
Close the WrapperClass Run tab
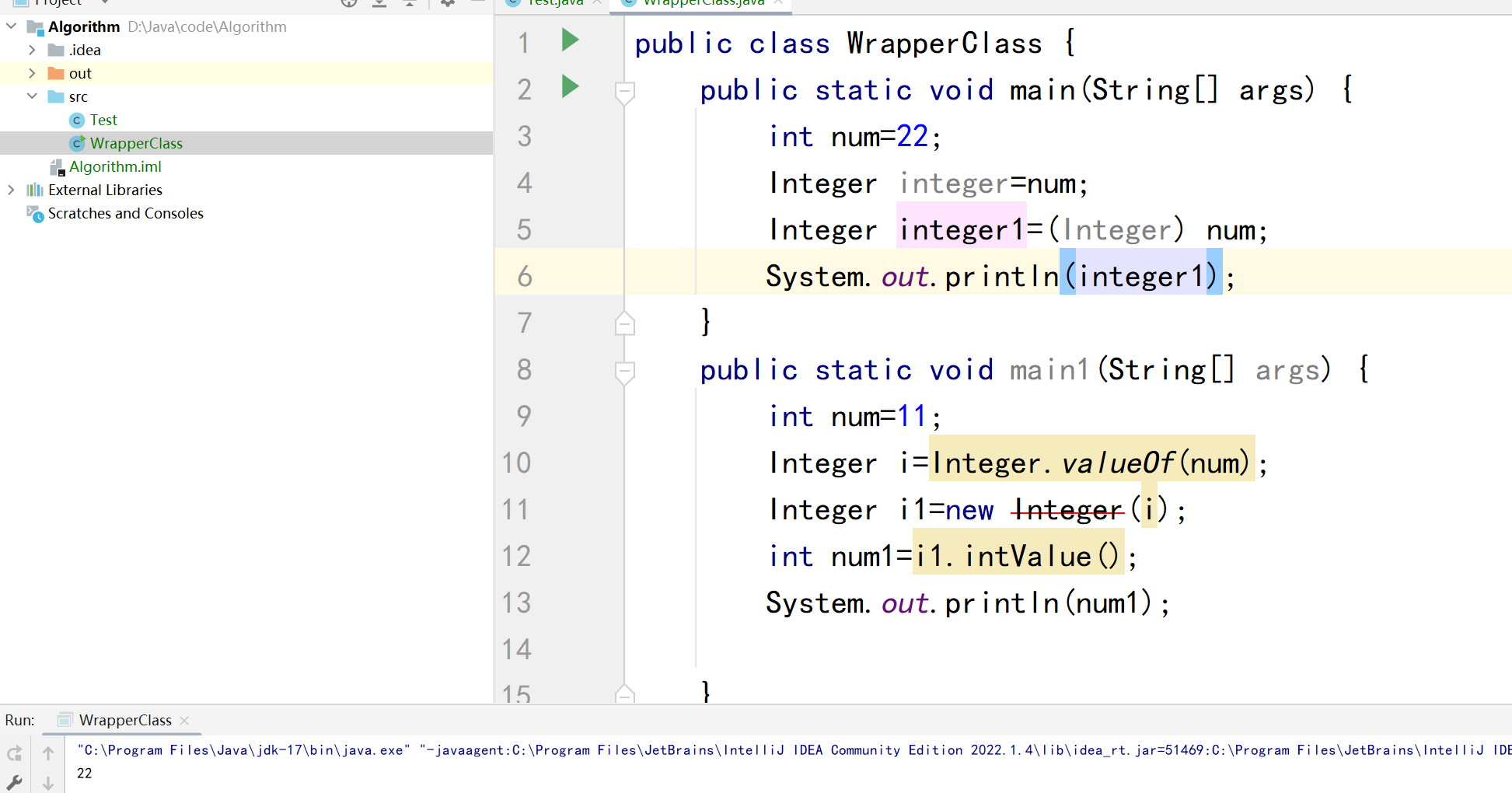pyautogui.click(x=184, y=721)
